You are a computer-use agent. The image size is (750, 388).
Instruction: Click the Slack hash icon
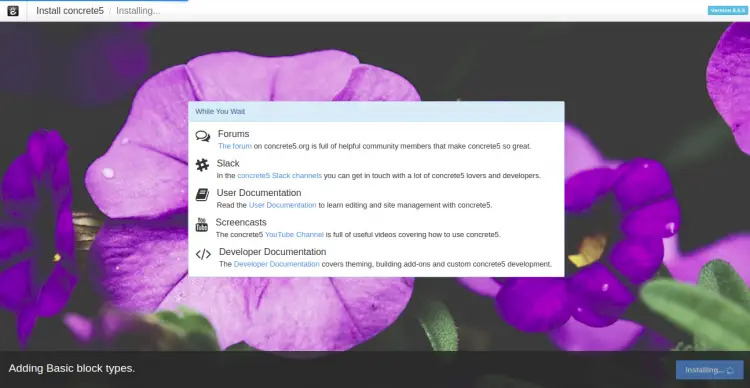(202, 165)
